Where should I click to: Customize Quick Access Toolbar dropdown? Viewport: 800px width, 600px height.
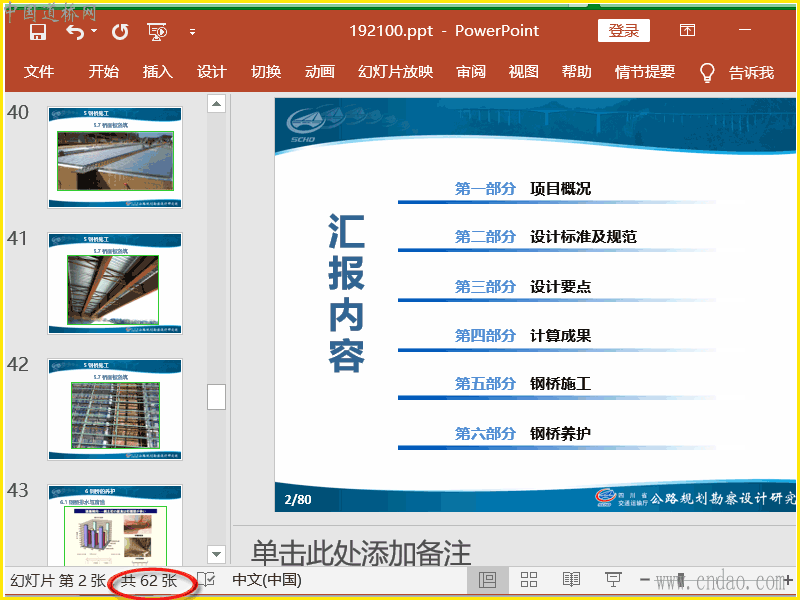coord(192,32)
